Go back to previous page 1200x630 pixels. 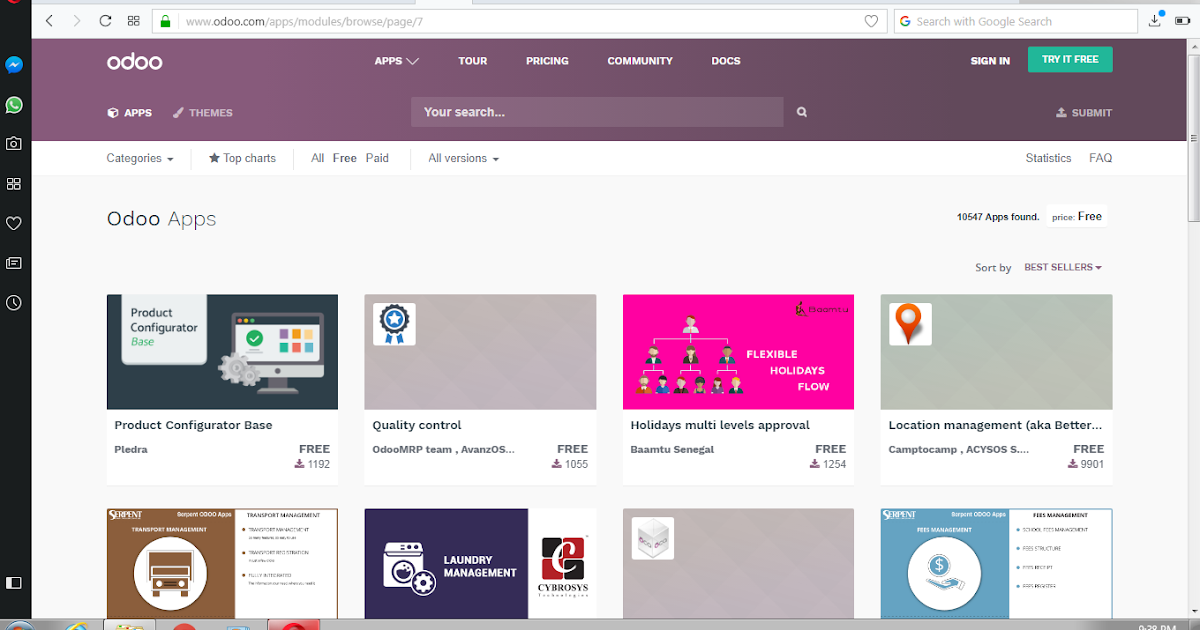click(x=49, y=21)
